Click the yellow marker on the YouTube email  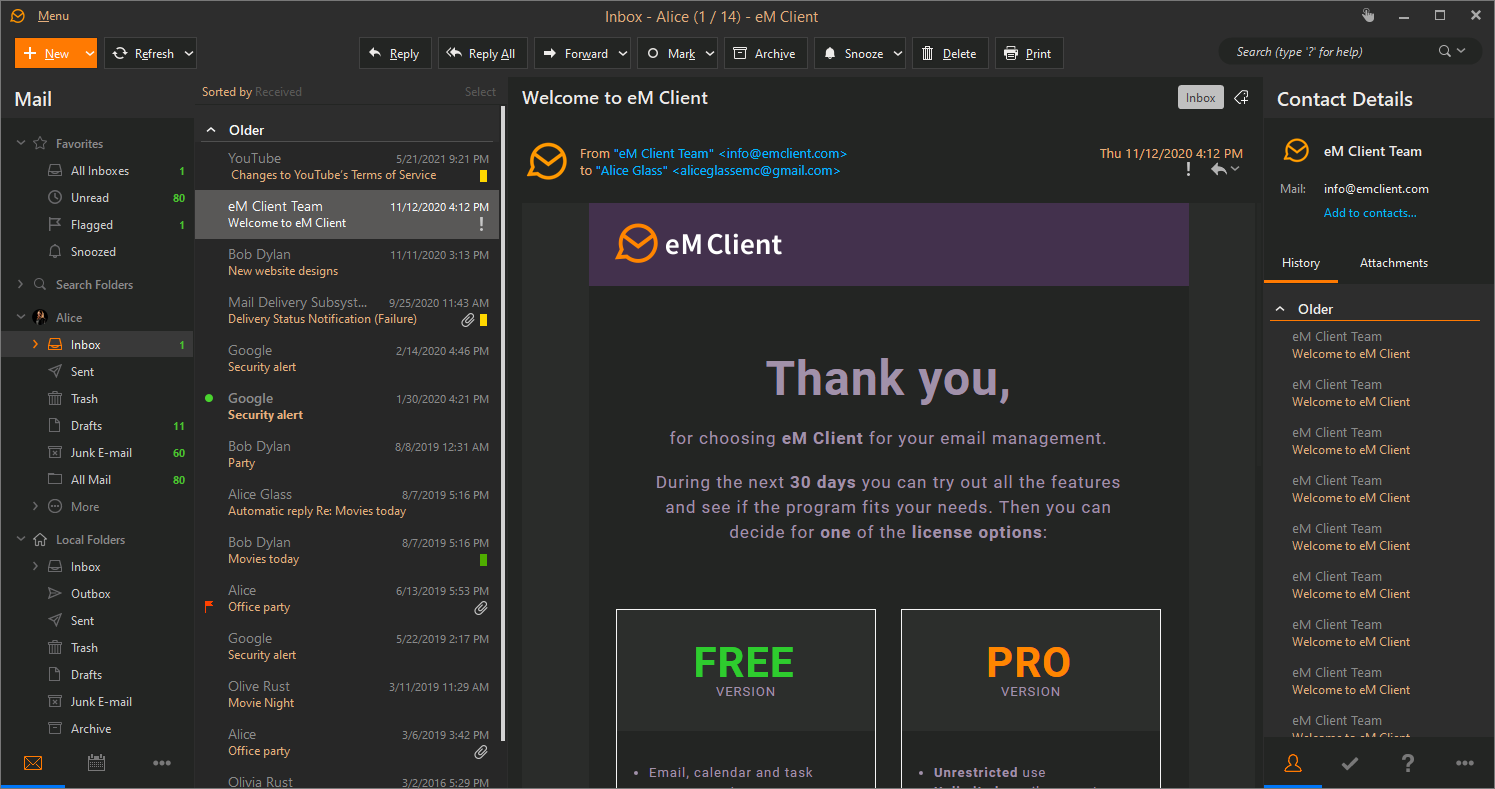point(482,174)
